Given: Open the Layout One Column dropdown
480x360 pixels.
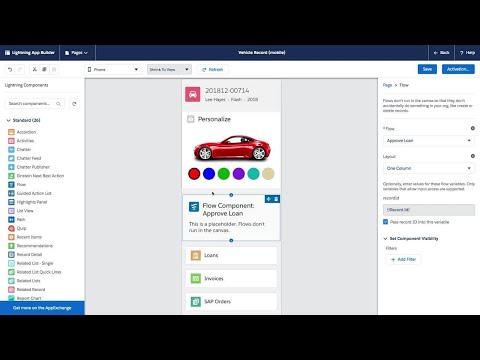Looking at the screenshot, I should (429, 168).
